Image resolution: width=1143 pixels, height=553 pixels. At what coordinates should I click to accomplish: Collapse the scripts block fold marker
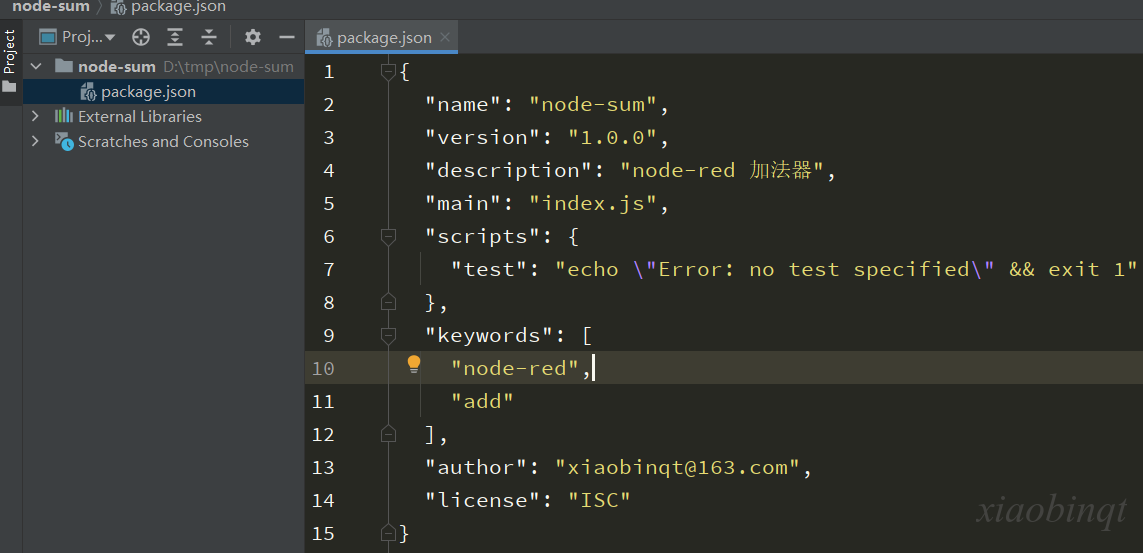coord(389,236)
